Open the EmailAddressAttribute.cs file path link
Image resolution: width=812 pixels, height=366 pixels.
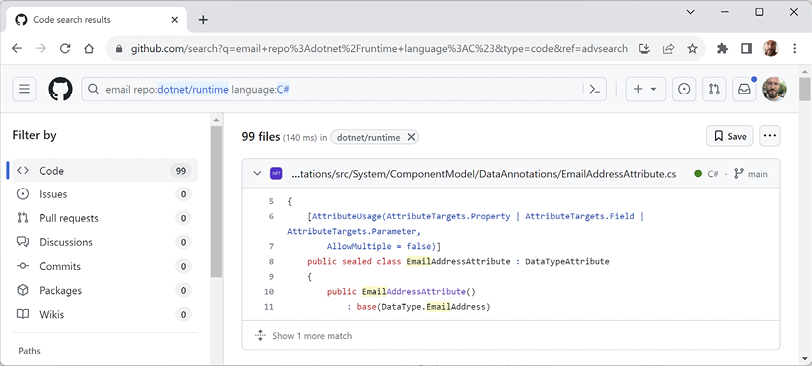(484, 174)
